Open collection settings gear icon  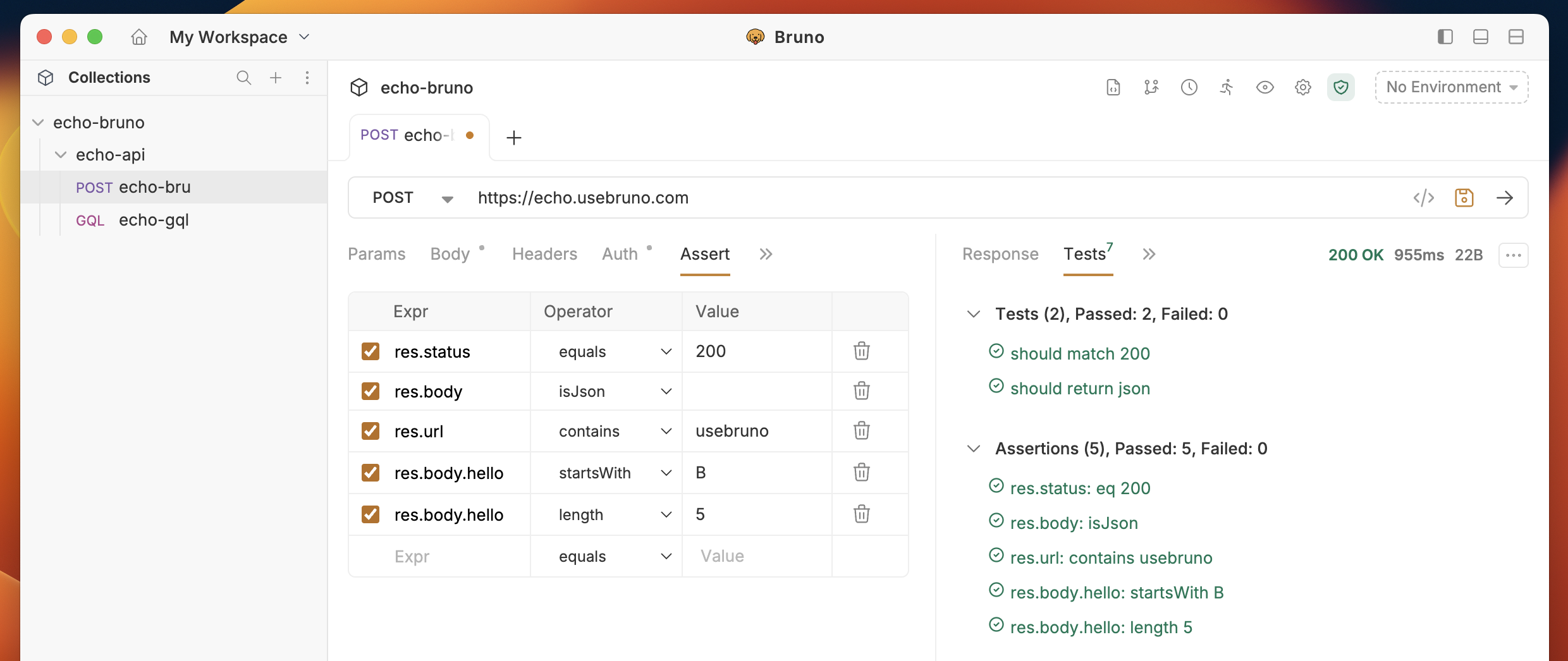click(x=1302, y=87)
